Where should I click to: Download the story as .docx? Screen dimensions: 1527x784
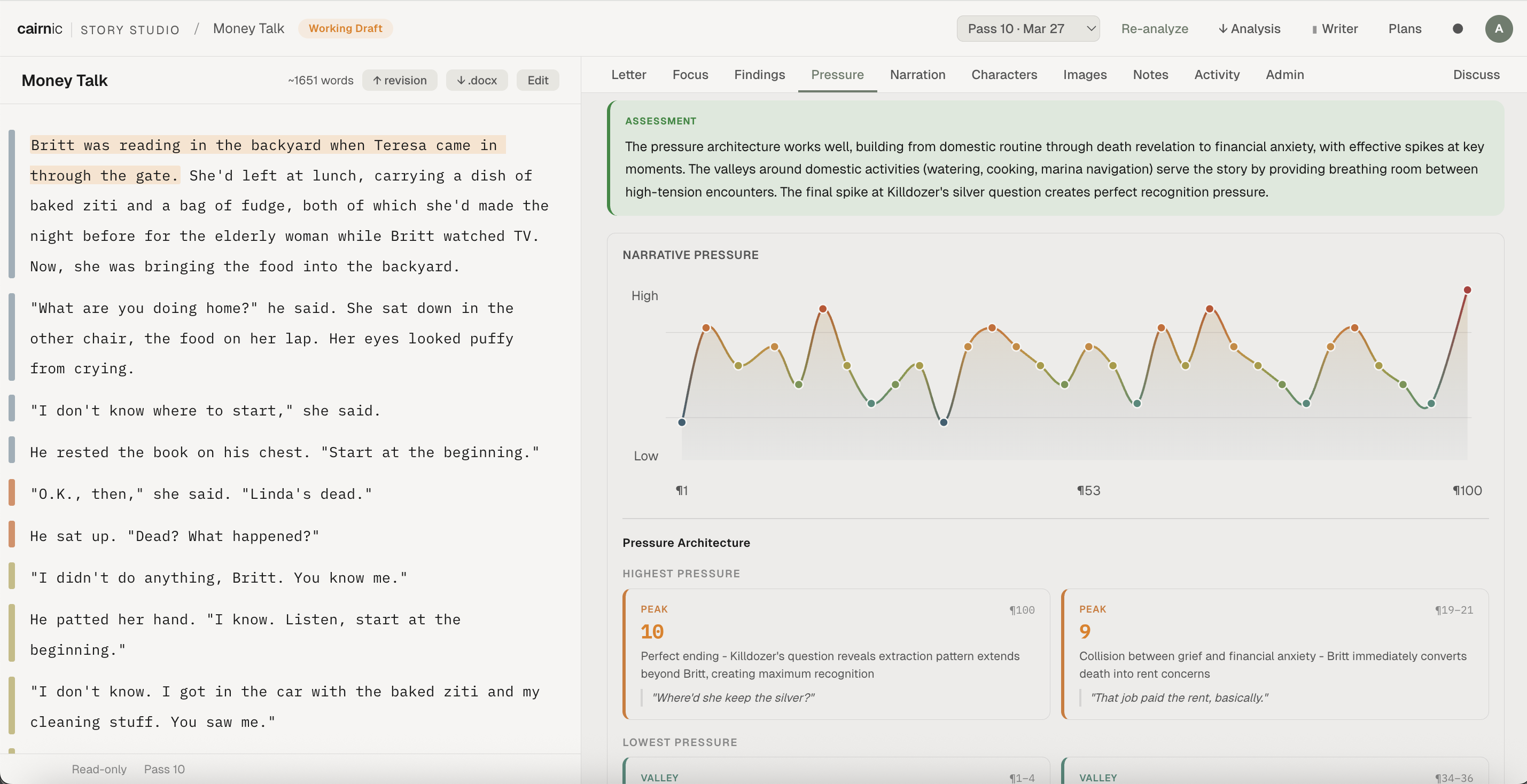click(x=477, y=80)
